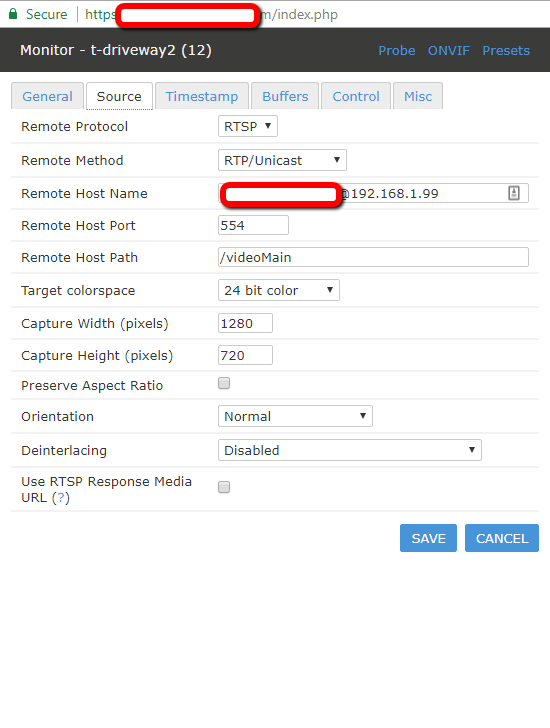
Task: Expand the Orientation Normal dropdown
Action: click(x=295, y=416)
